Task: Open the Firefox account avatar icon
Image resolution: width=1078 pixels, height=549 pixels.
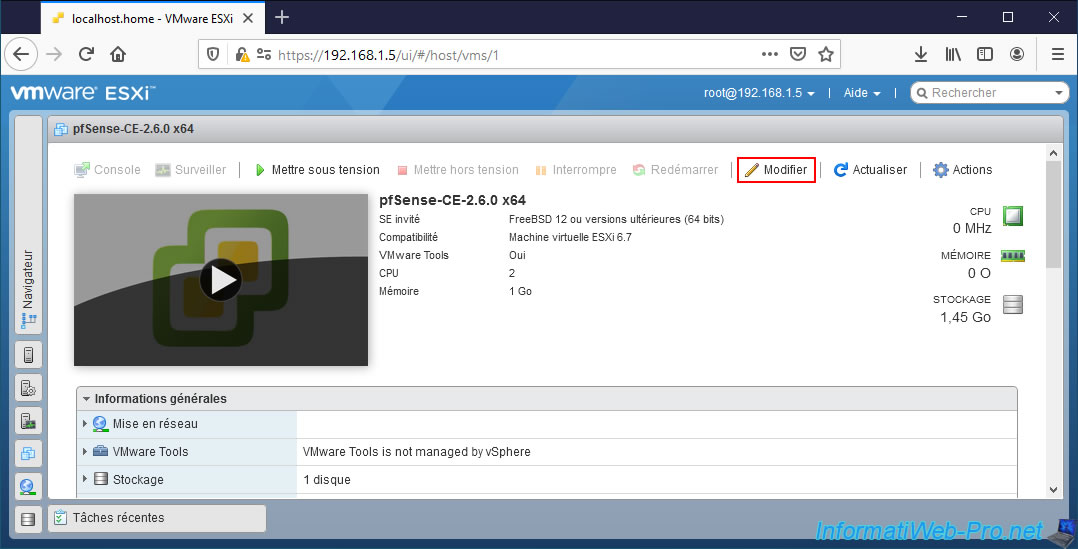Action: [1017, 54]
